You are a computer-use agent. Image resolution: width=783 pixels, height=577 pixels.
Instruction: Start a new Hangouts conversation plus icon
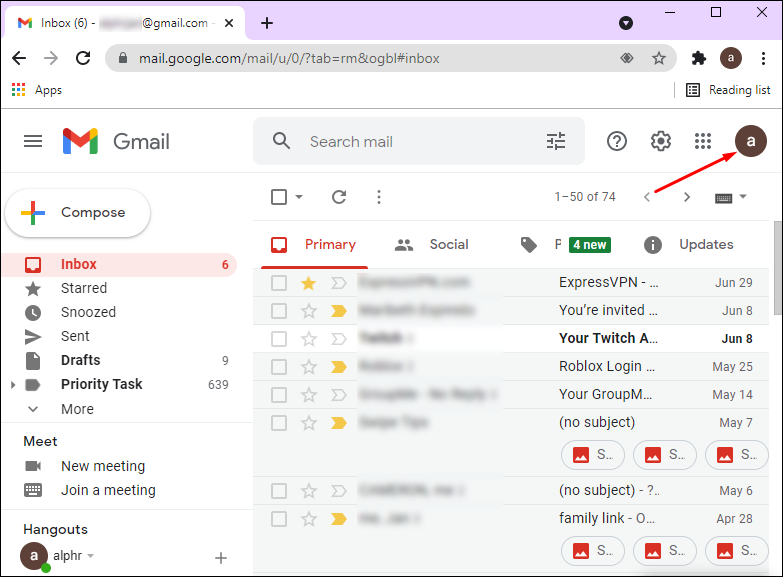coord(221,558)
